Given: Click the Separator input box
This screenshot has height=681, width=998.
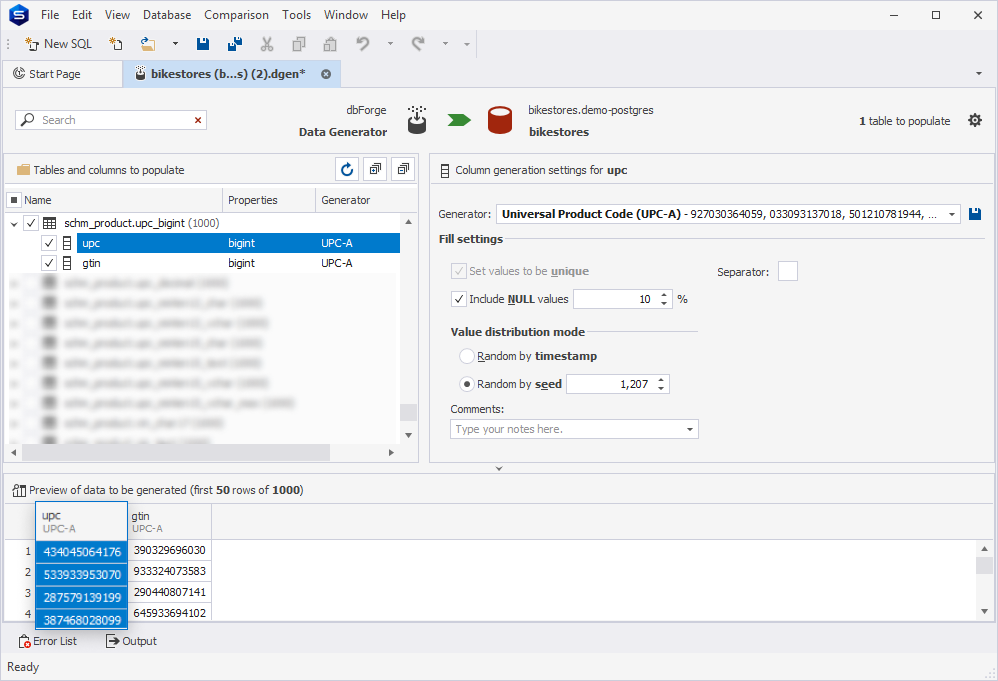Looking at the screenshot, I should 788,271.
